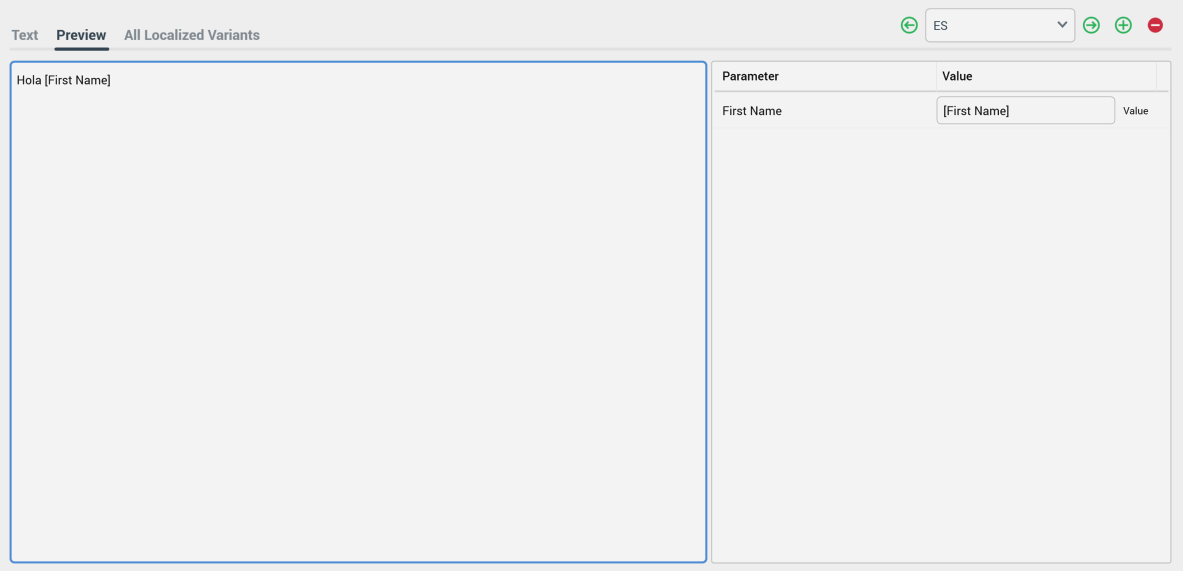This screenshot has width=1183, height=571.
Task: Click the green left arrow for previous language
Action: tap(909, 26)
